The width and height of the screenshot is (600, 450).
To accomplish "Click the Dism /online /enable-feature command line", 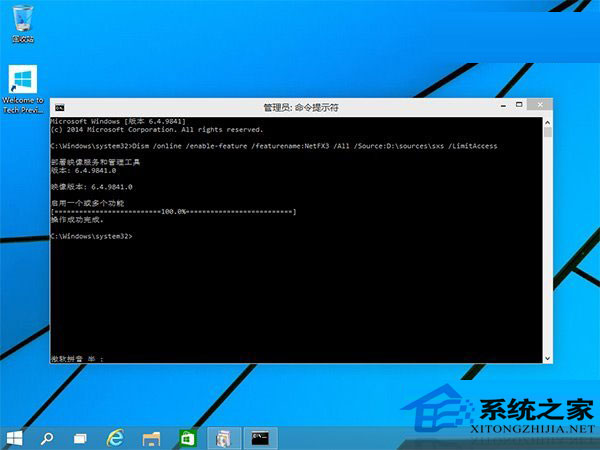I will 274,146.
